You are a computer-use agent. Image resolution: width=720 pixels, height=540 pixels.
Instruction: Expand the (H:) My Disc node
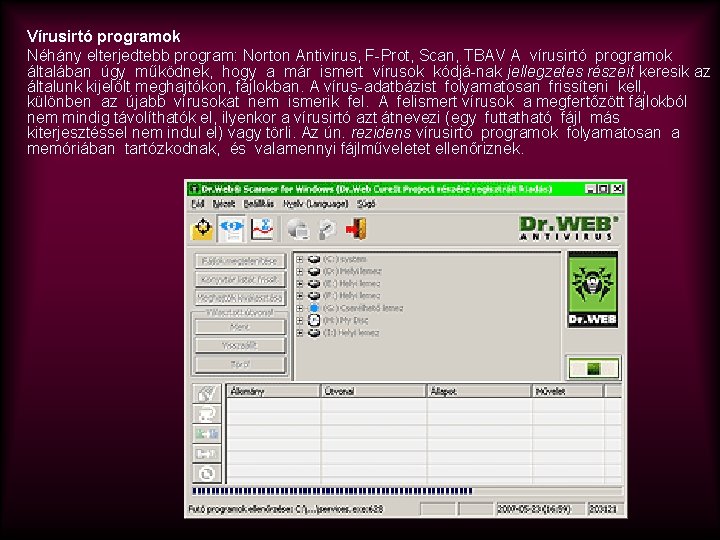pyautogui.click(x=300, y=320)
